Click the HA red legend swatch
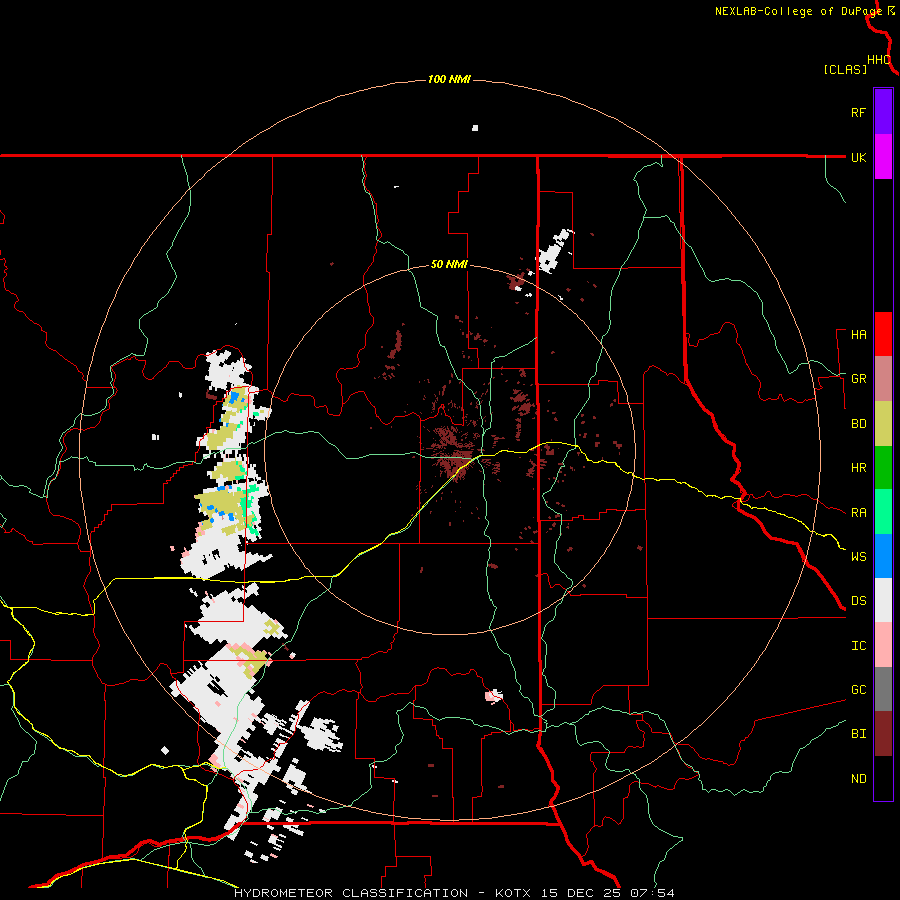The image size is (900, 900). pyautogui.click(x=883, y=334)
